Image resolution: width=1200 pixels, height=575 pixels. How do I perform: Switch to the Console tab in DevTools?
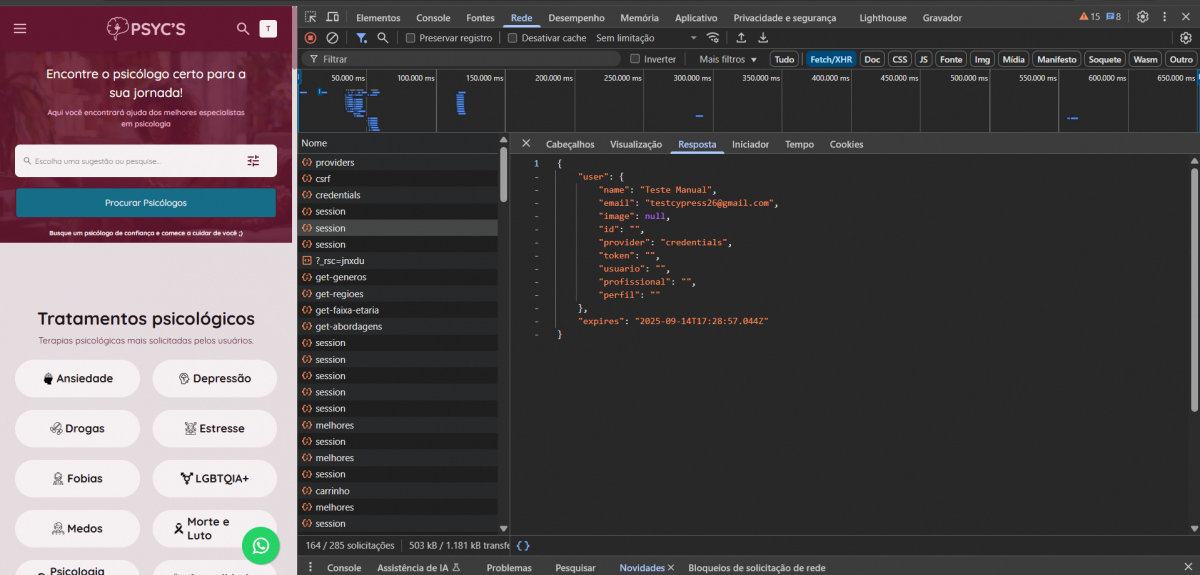(x=433, y=17)
